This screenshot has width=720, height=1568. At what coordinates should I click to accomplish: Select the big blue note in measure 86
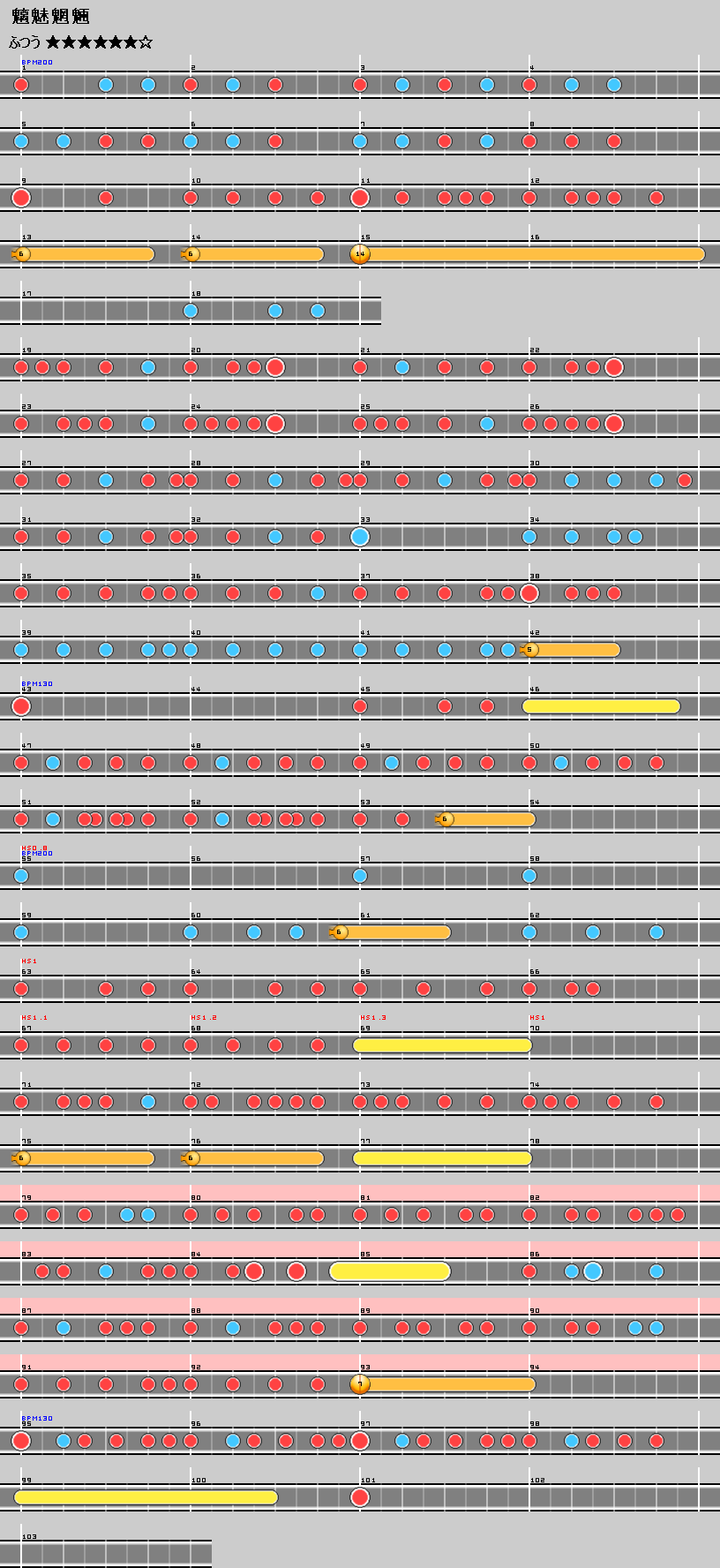pyautogui.click(x=593, y=1271)
